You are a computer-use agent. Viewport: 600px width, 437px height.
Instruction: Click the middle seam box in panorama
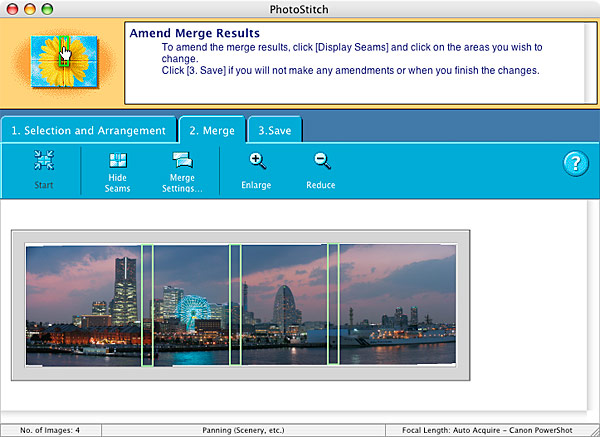coord(235,305)
